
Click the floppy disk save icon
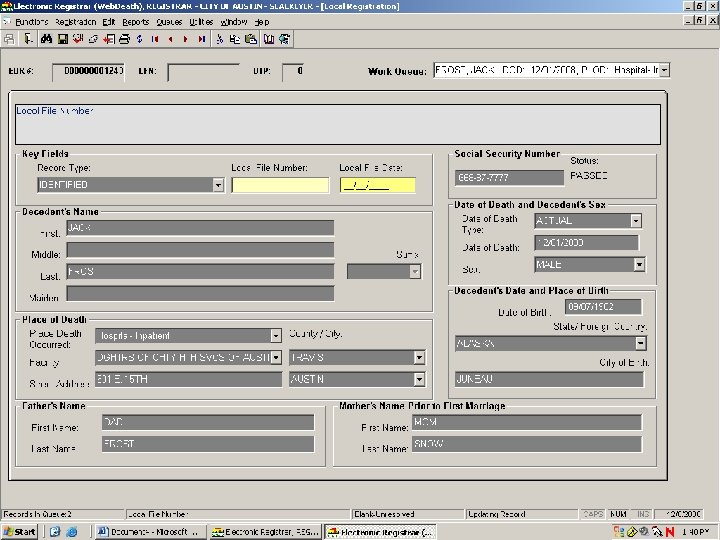(x=63, y=39)
